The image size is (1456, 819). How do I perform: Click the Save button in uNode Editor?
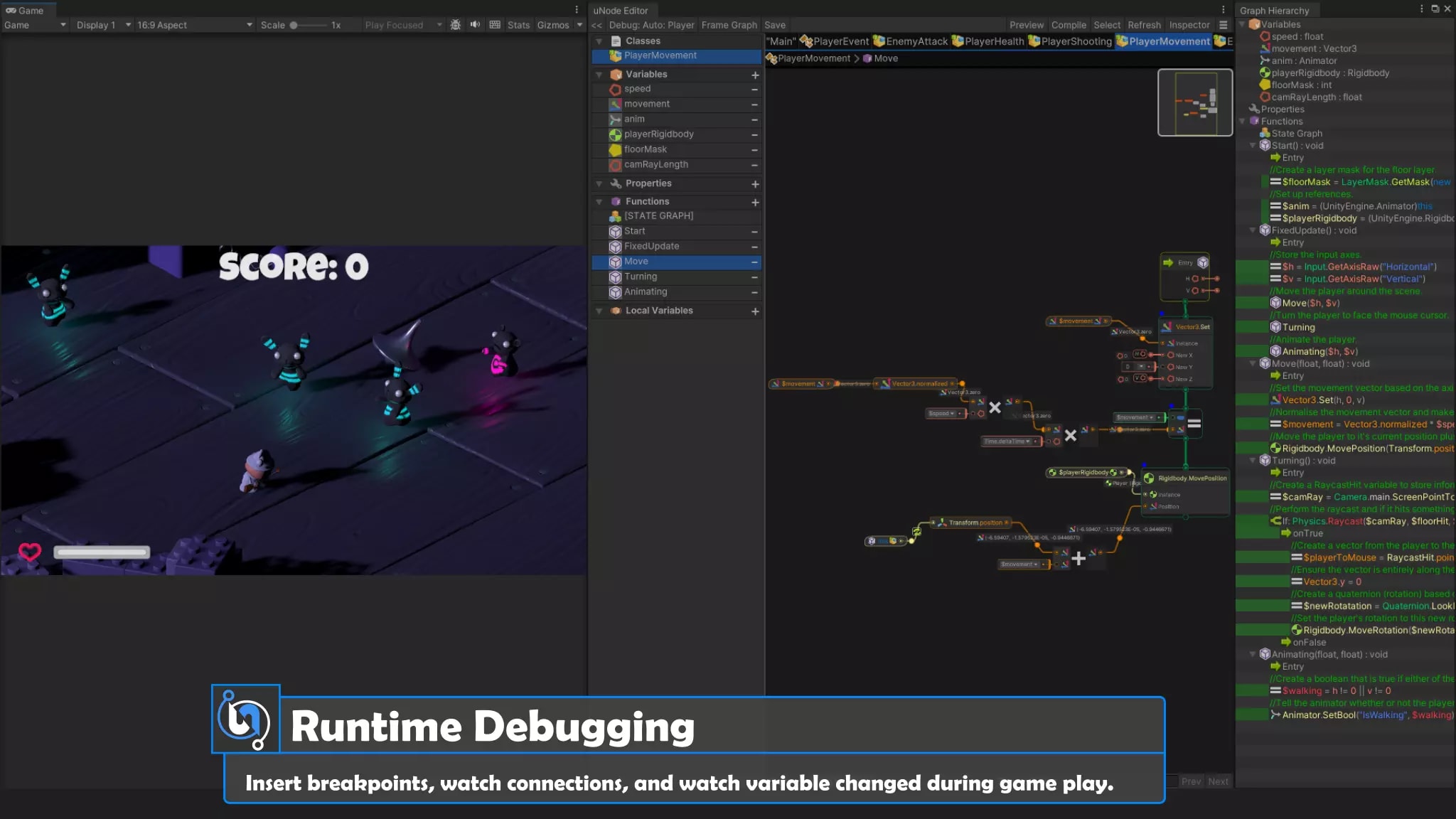pyautogui.click(x=775, y=25)
